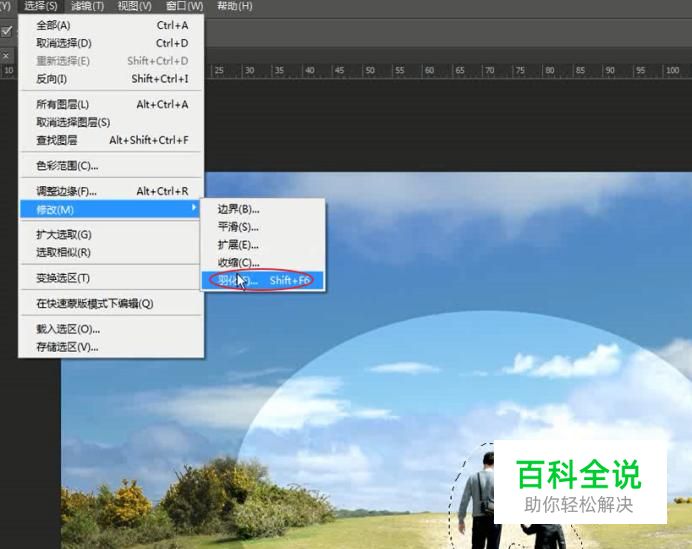Open the 视图(V) menu
This screenshot has width=692, height=549.
135,6
